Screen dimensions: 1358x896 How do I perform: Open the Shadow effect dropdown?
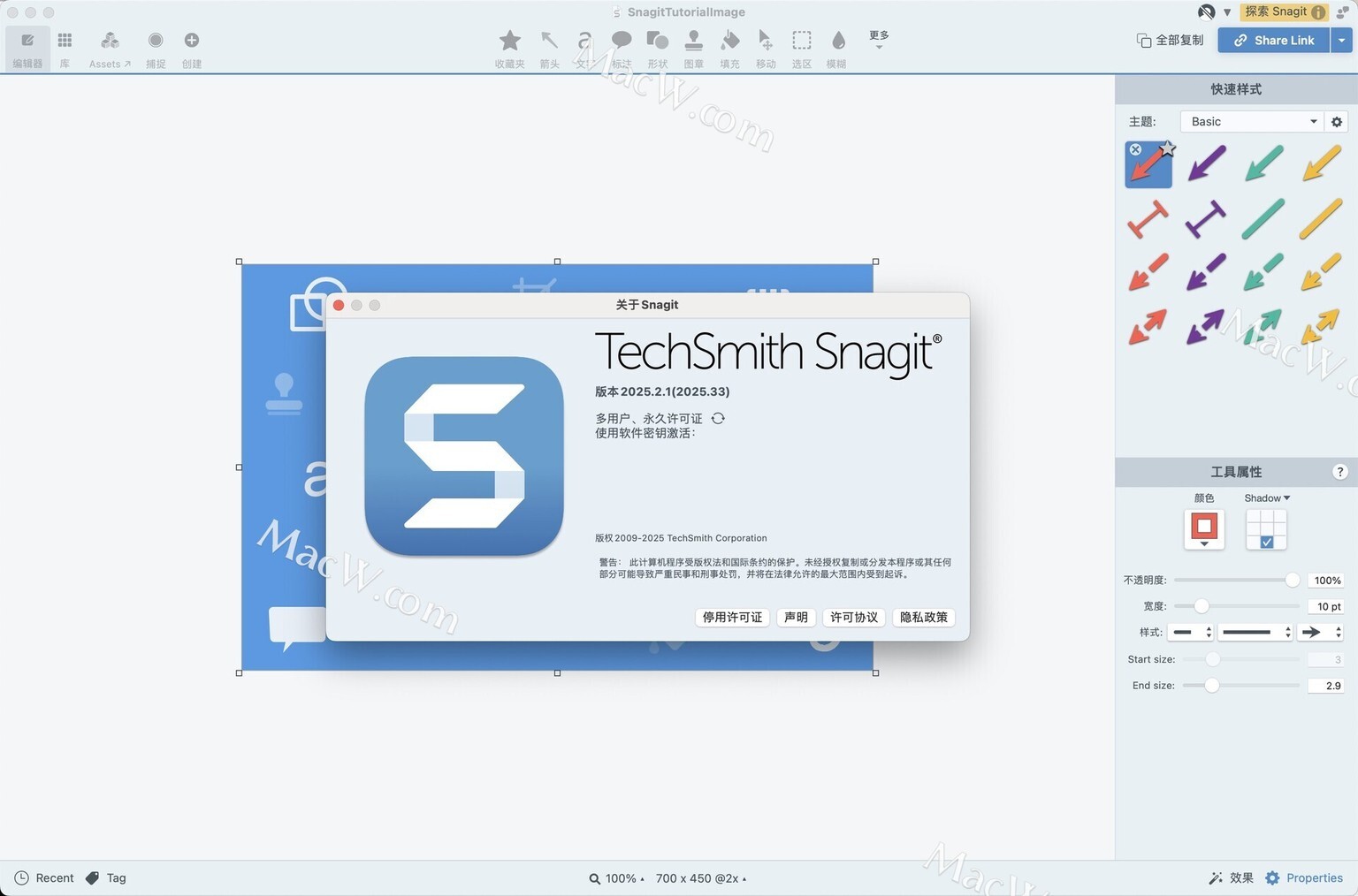tap(1267, 498)
